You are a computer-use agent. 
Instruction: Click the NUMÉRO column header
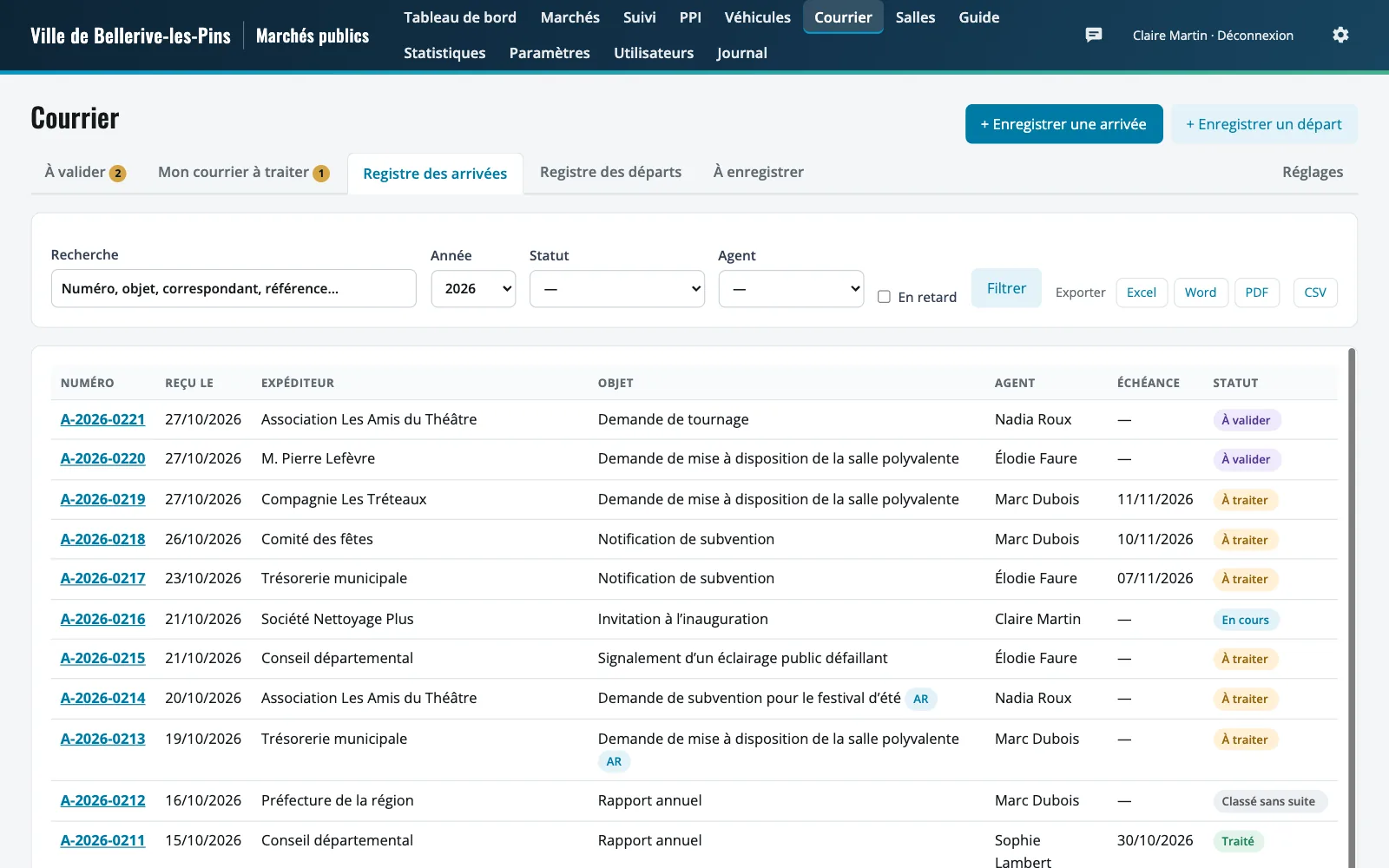(x=87, y=383)
